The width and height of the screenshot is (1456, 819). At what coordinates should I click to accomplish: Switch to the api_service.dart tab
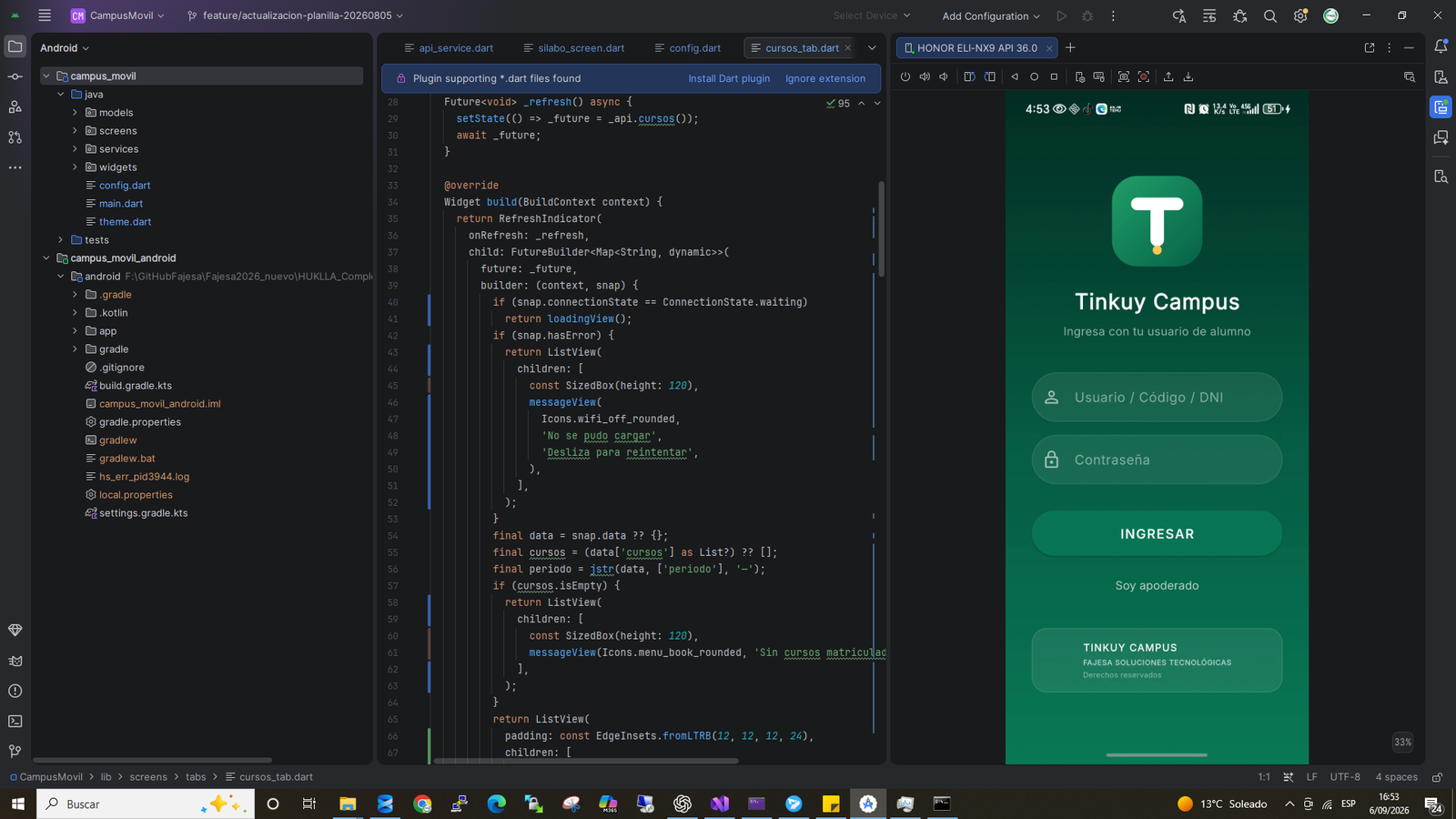pos(449,48)
